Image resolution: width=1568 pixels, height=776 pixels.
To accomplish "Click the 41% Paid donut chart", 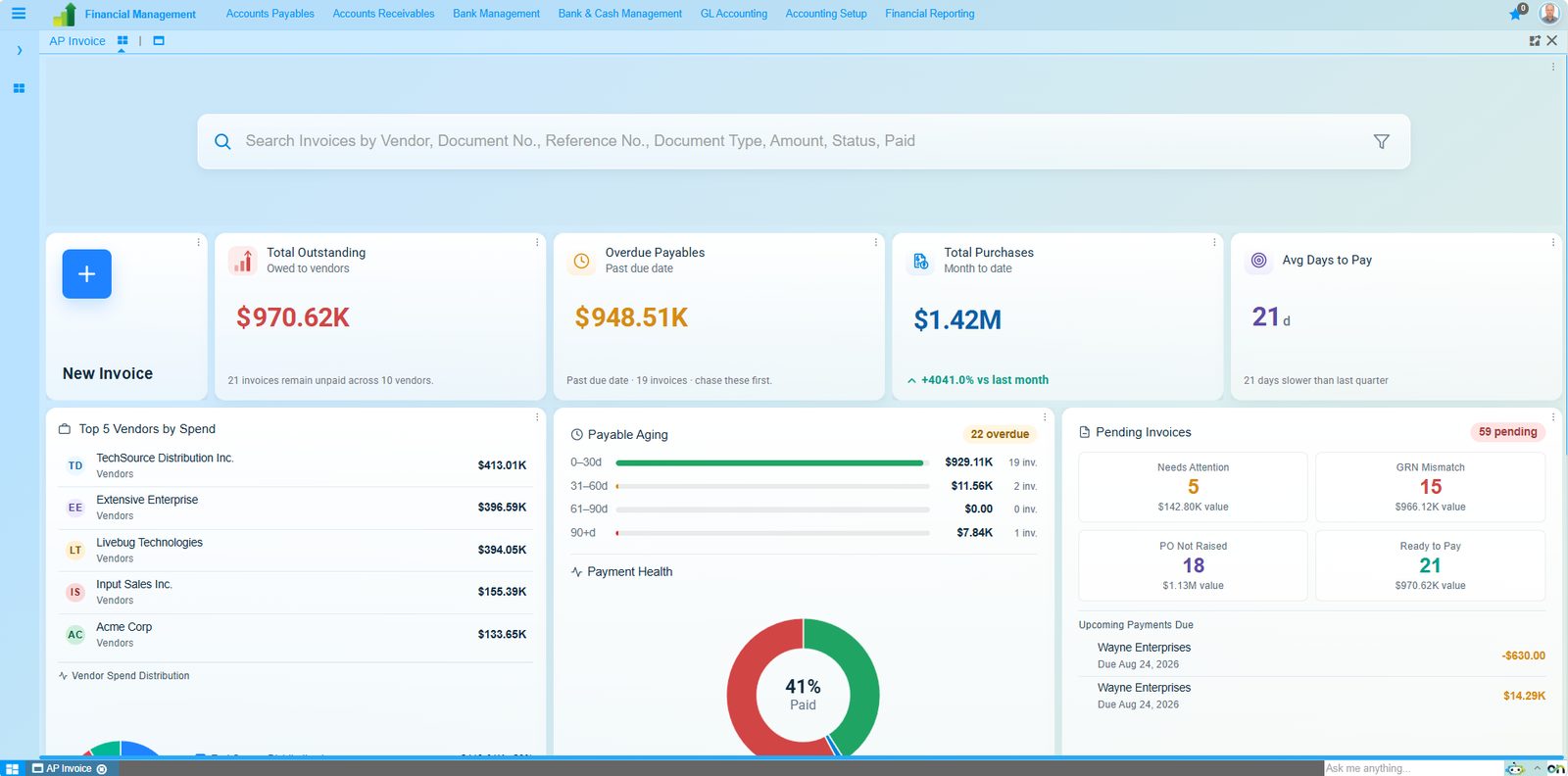I will (x=803, y=688).
